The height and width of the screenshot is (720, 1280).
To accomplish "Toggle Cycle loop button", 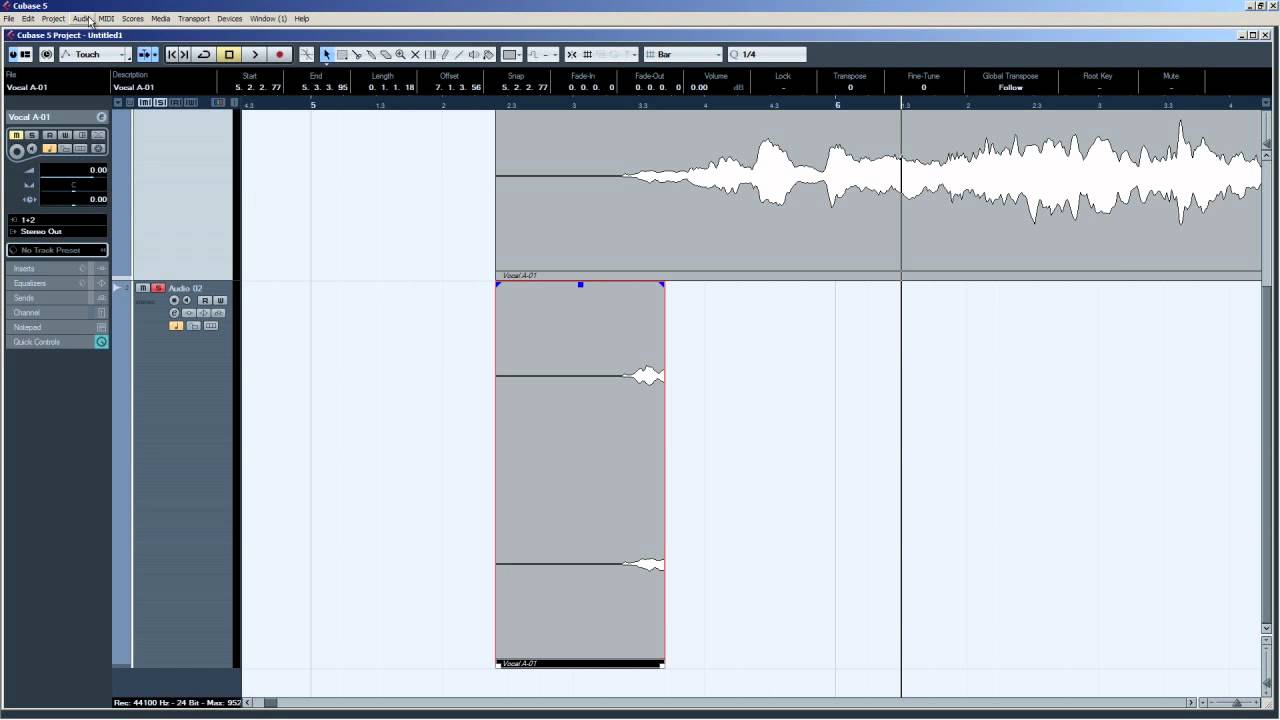I will pyautogui.click(x=204, y=54).
